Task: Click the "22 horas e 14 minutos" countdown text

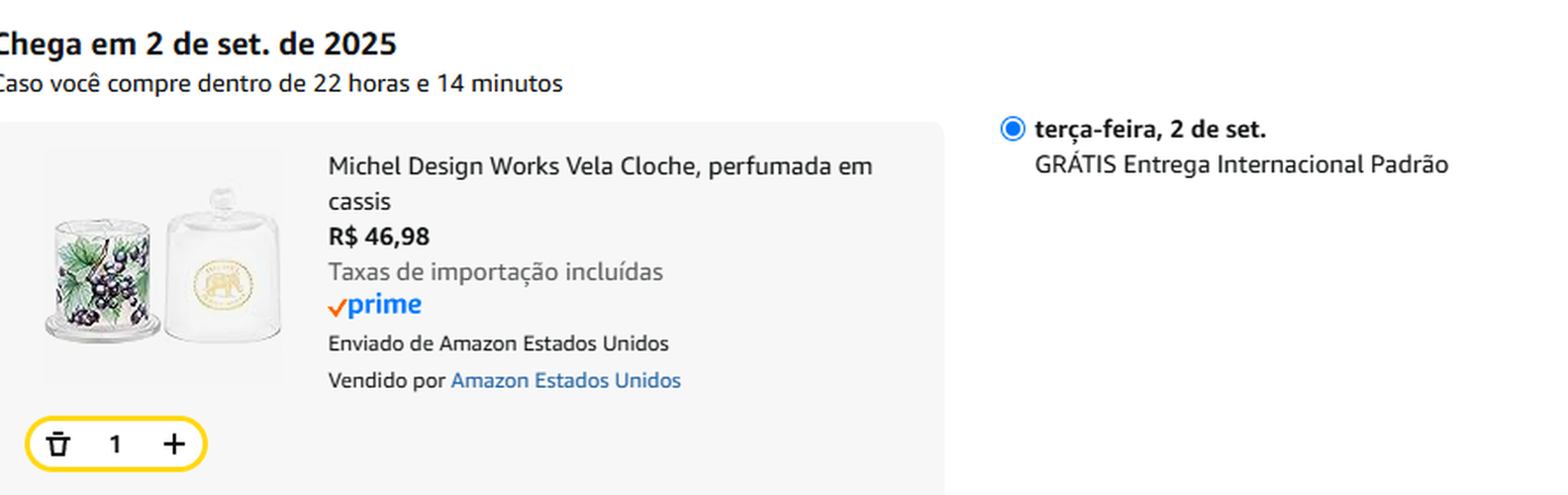Action: 438,83
